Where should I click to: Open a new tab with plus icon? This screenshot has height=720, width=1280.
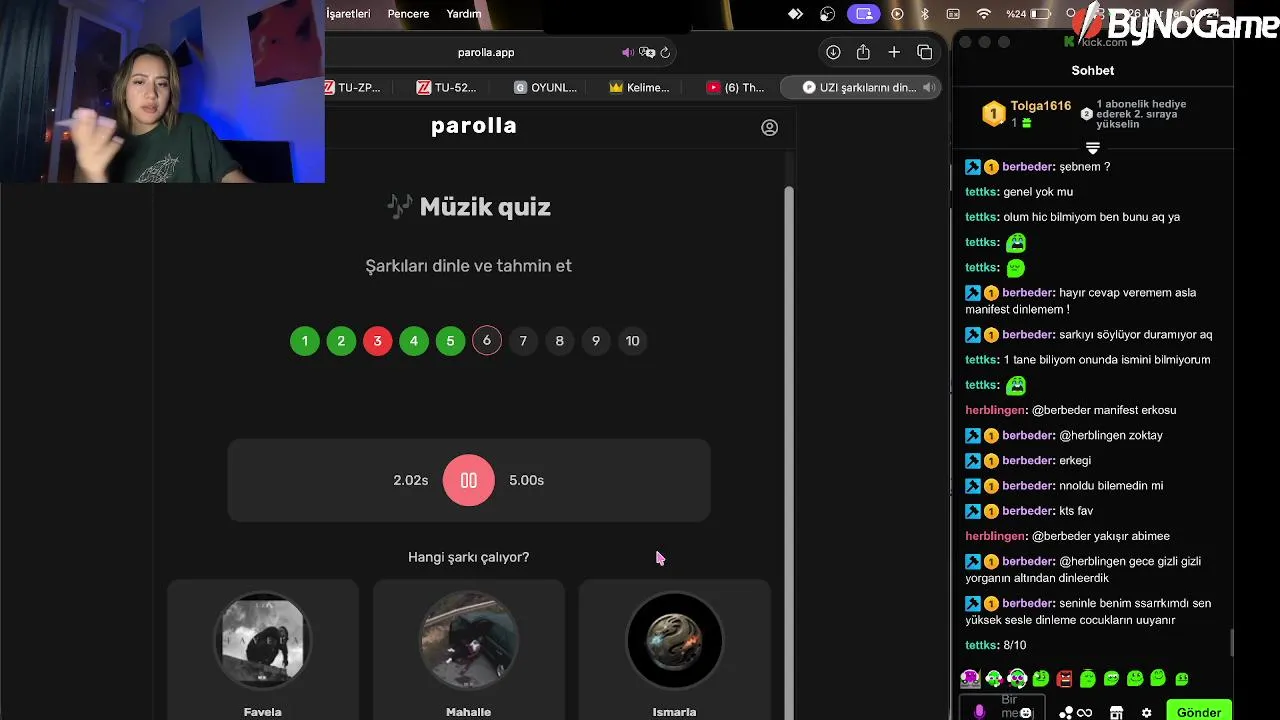tap(894, 52)
